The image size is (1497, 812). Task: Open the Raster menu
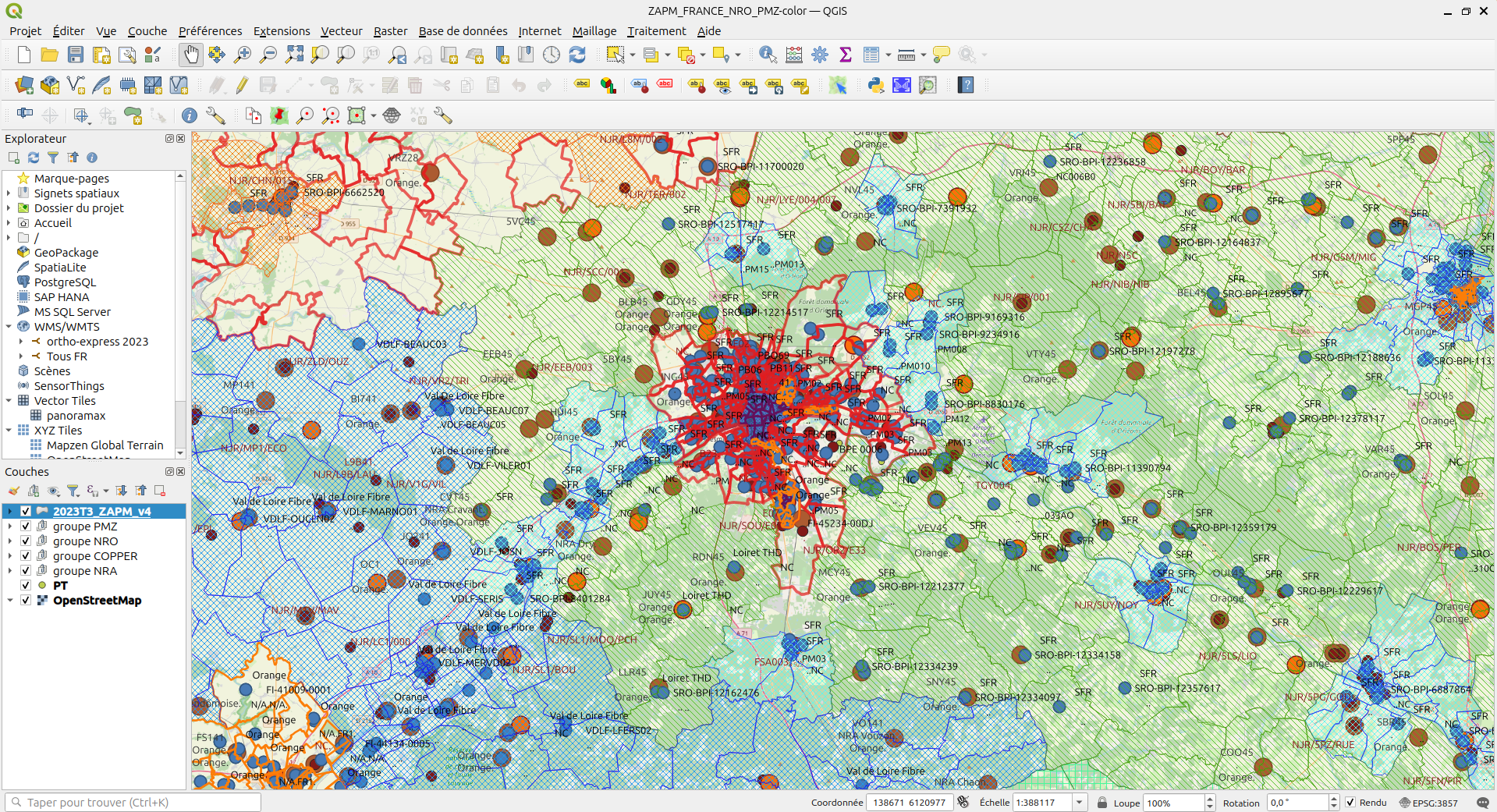tap(390, 31)
